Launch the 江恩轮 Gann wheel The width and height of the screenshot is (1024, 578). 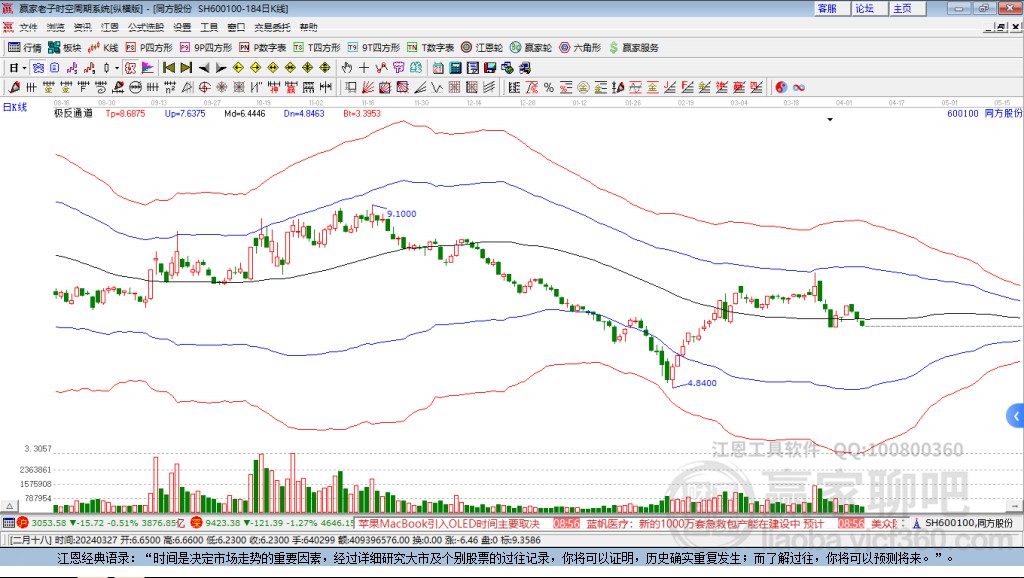[482, 48]
